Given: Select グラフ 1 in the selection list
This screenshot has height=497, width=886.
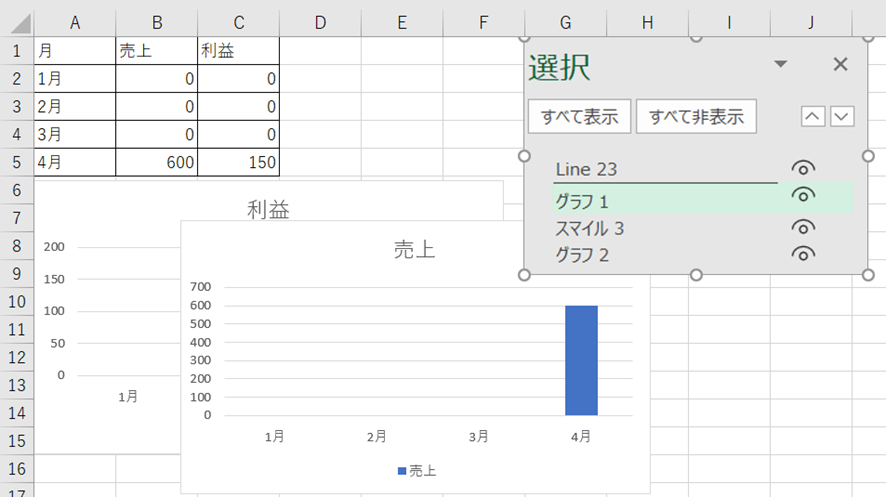Looking at the screenshot, I should click(x=582, y=201).
